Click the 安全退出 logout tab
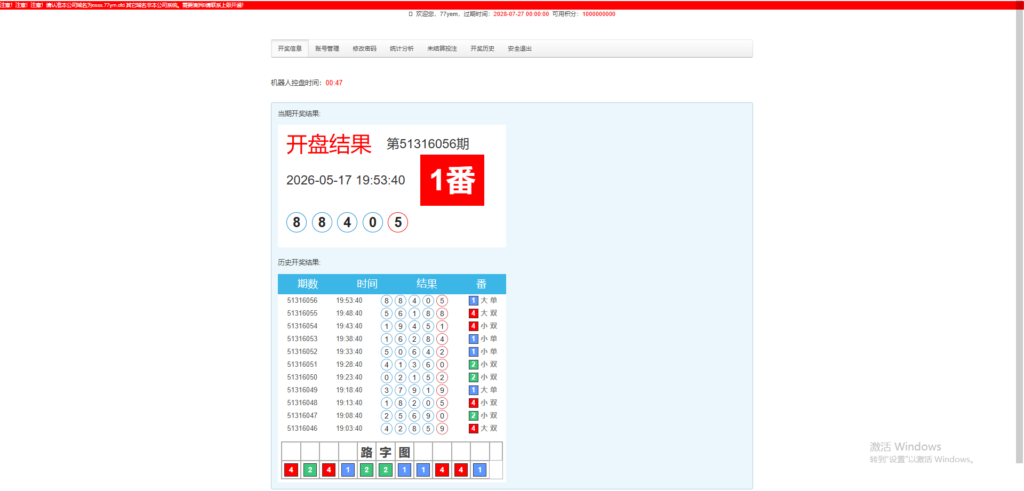This screenshot has height=491, width=1024. [520, 48]
